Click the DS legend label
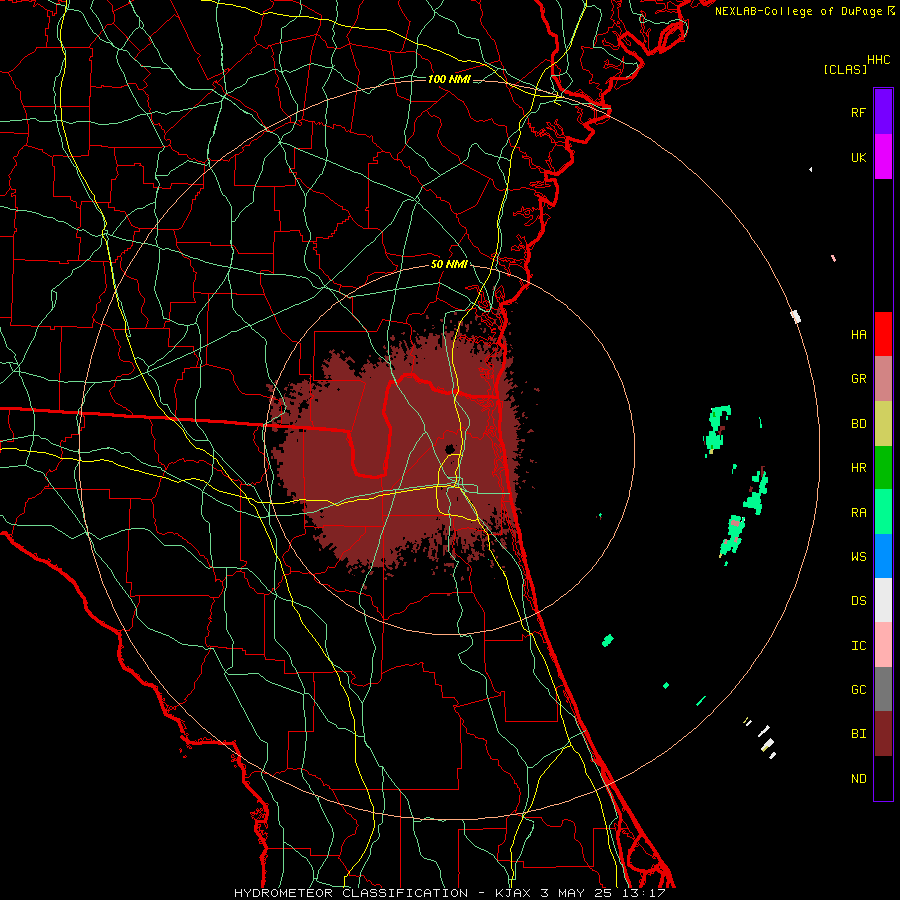Screen dimensions: 900x900 click(x=858, y=601)
